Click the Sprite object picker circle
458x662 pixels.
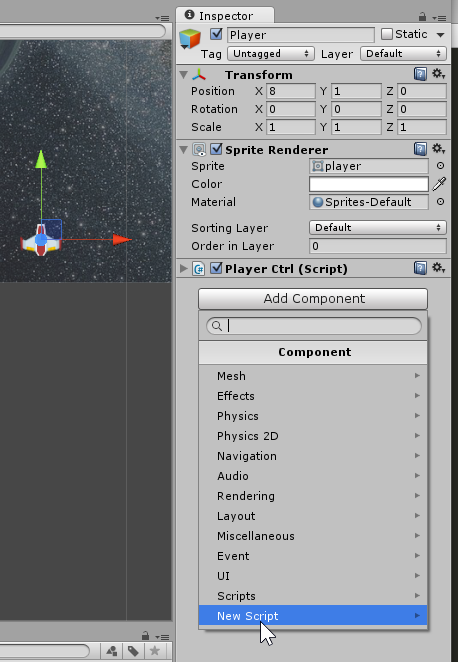click(440, 166)
